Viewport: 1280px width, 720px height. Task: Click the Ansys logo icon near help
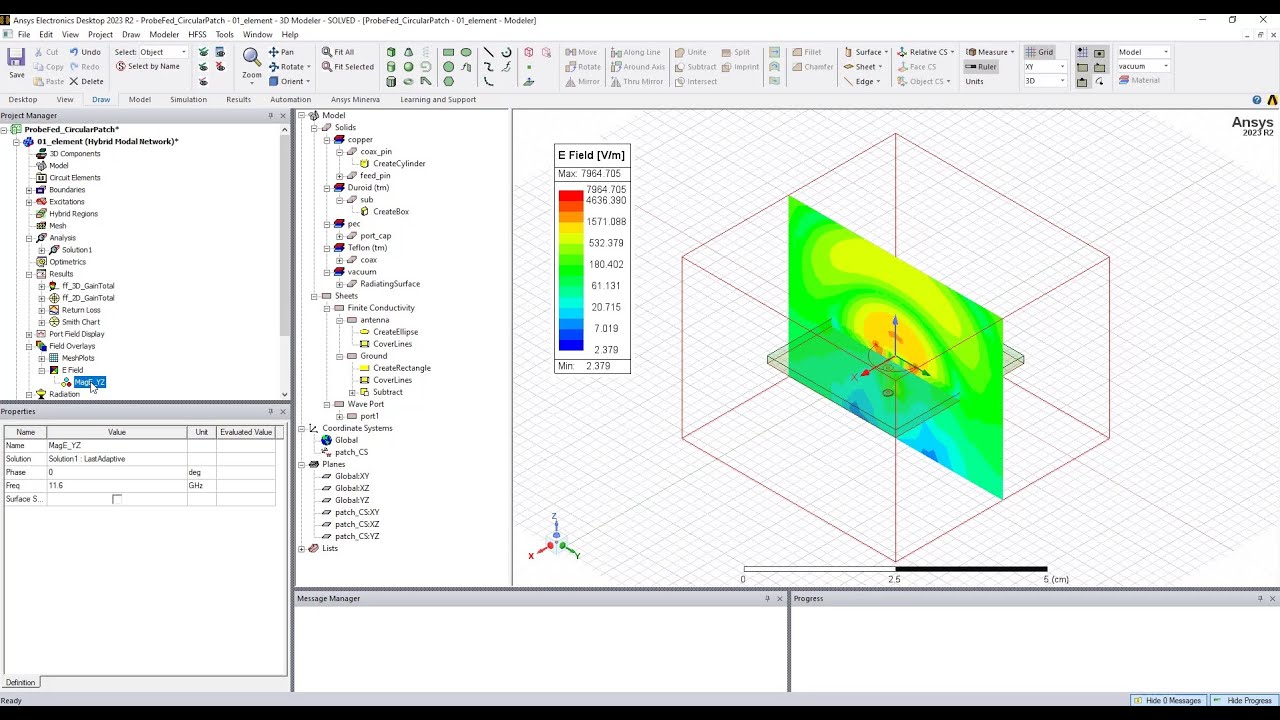click(1272, 100)
